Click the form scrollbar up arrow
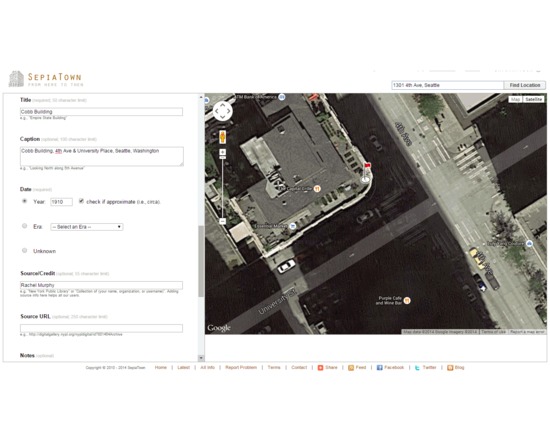The image size is (550, 440). coord(201,97)
